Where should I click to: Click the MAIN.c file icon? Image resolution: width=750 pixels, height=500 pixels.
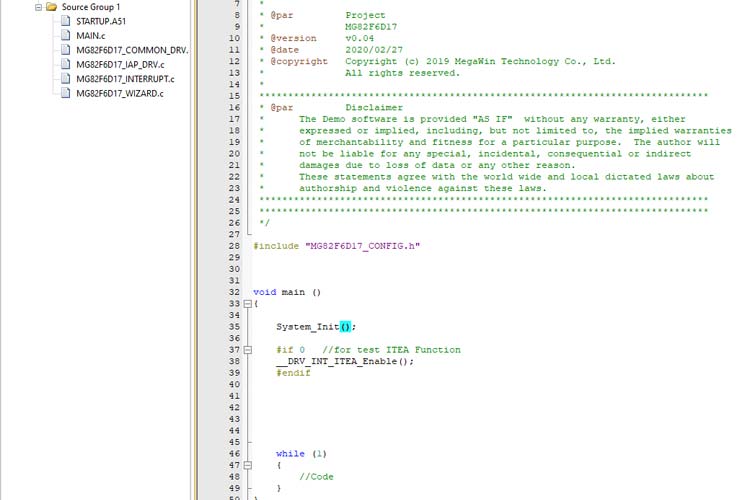coord(65,35)
